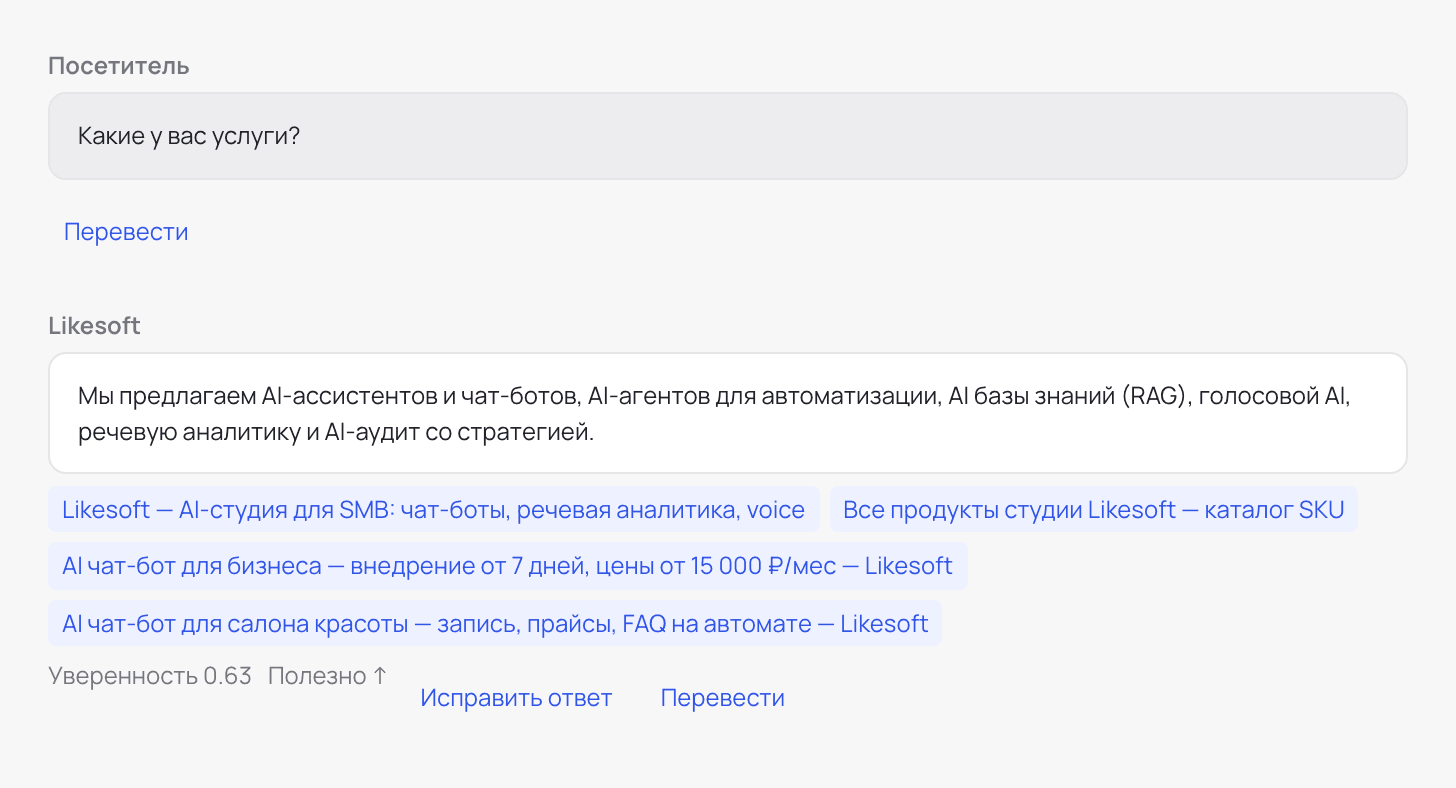The width and height of the screenshot is (1456, 788).
Task: Open source AI чат-бот для салона красоты
Action: point(495,624)
